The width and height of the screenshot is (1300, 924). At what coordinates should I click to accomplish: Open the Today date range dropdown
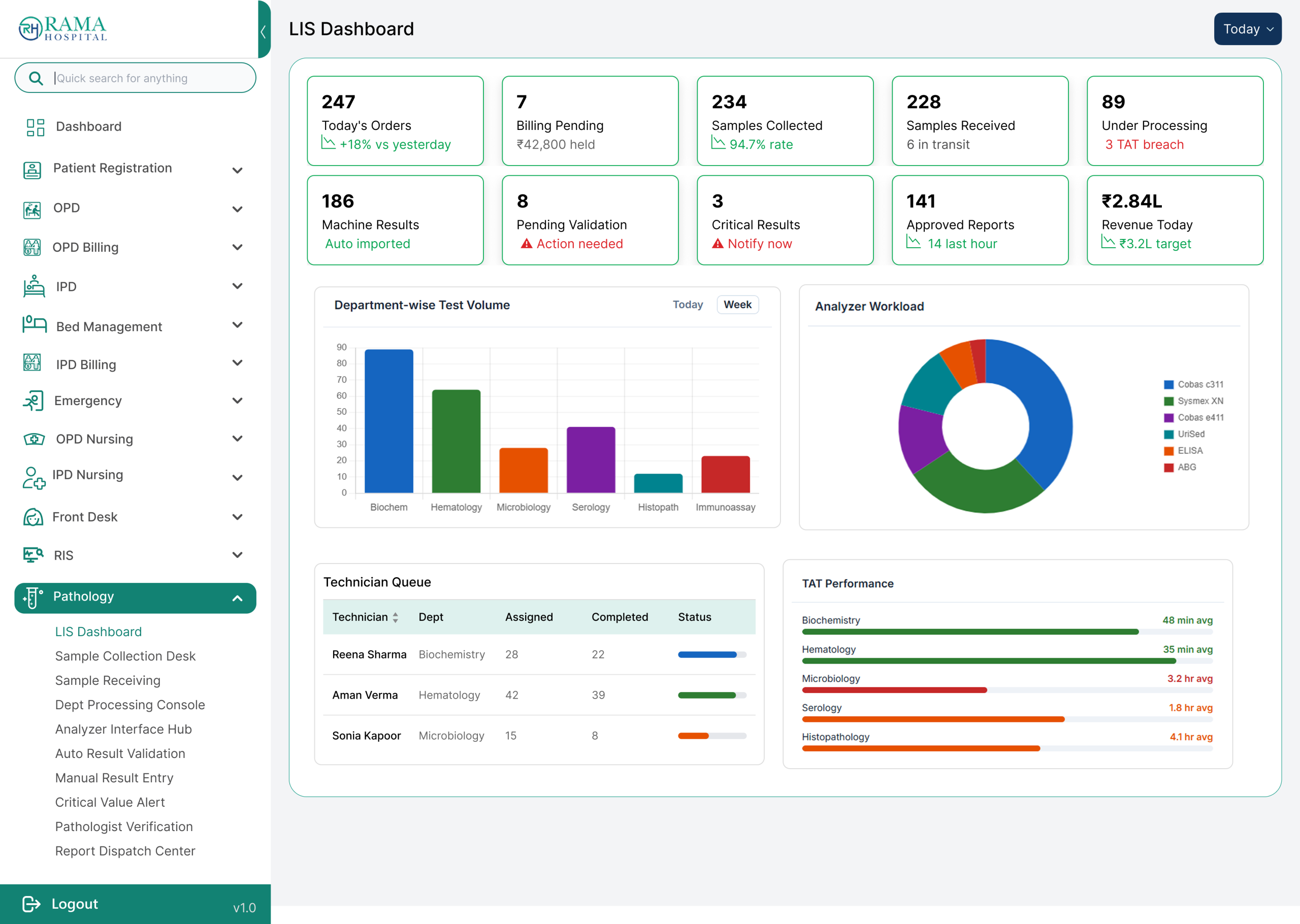[1247, 29]
